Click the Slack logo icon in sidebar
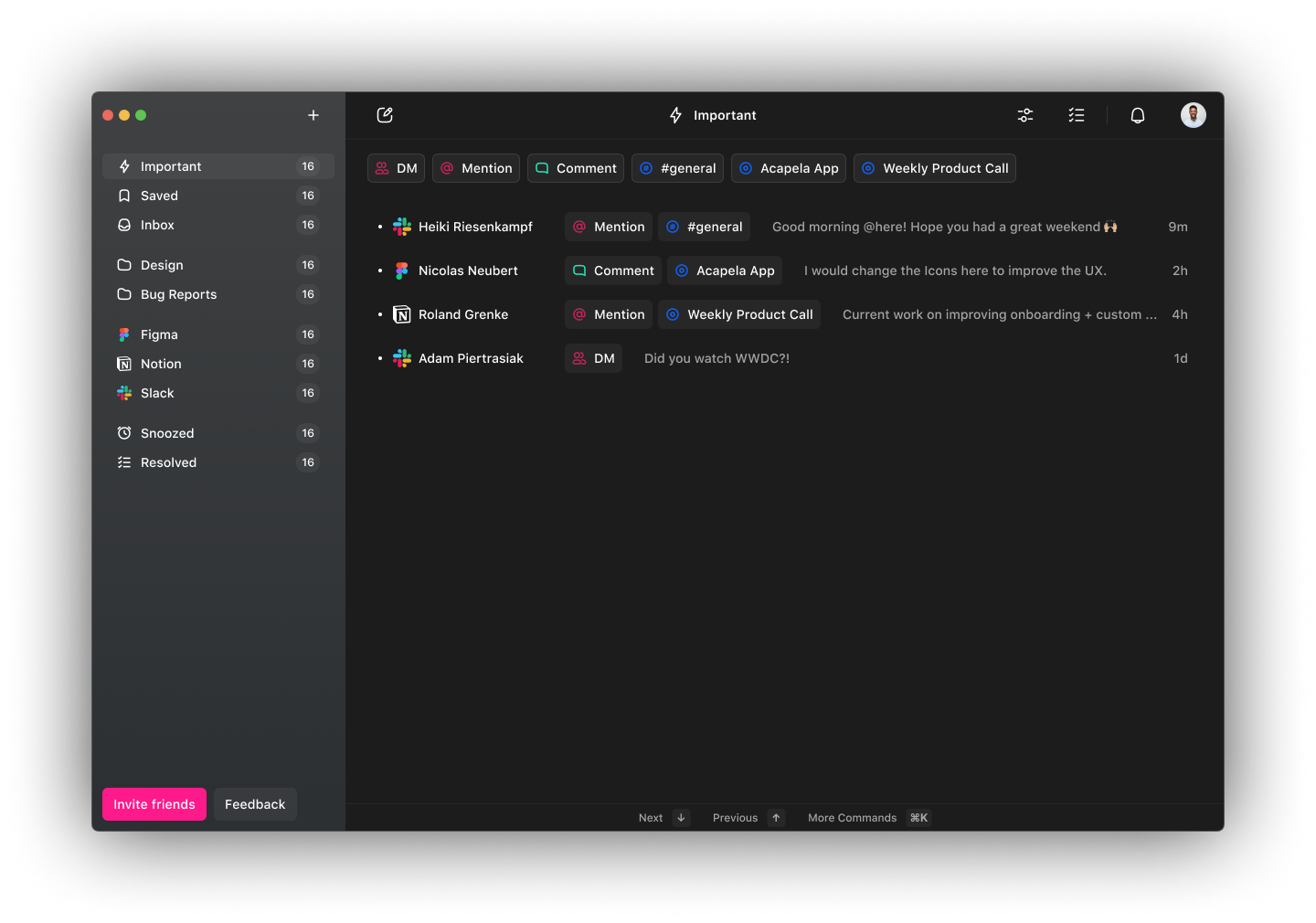The image size is (1316, 923). click(x=124, y=393)
